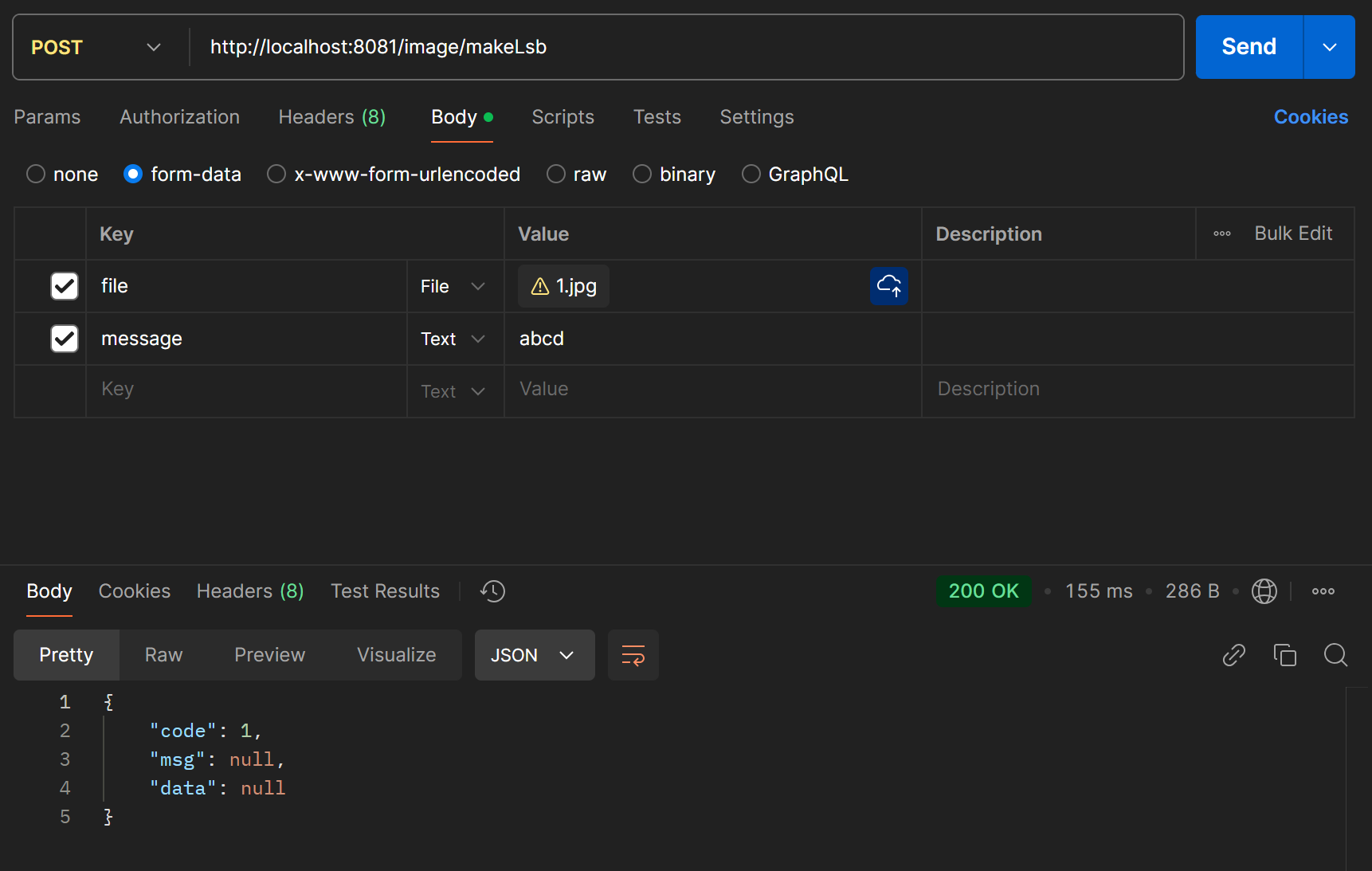Click the network globe icon

pos(1264,591)
